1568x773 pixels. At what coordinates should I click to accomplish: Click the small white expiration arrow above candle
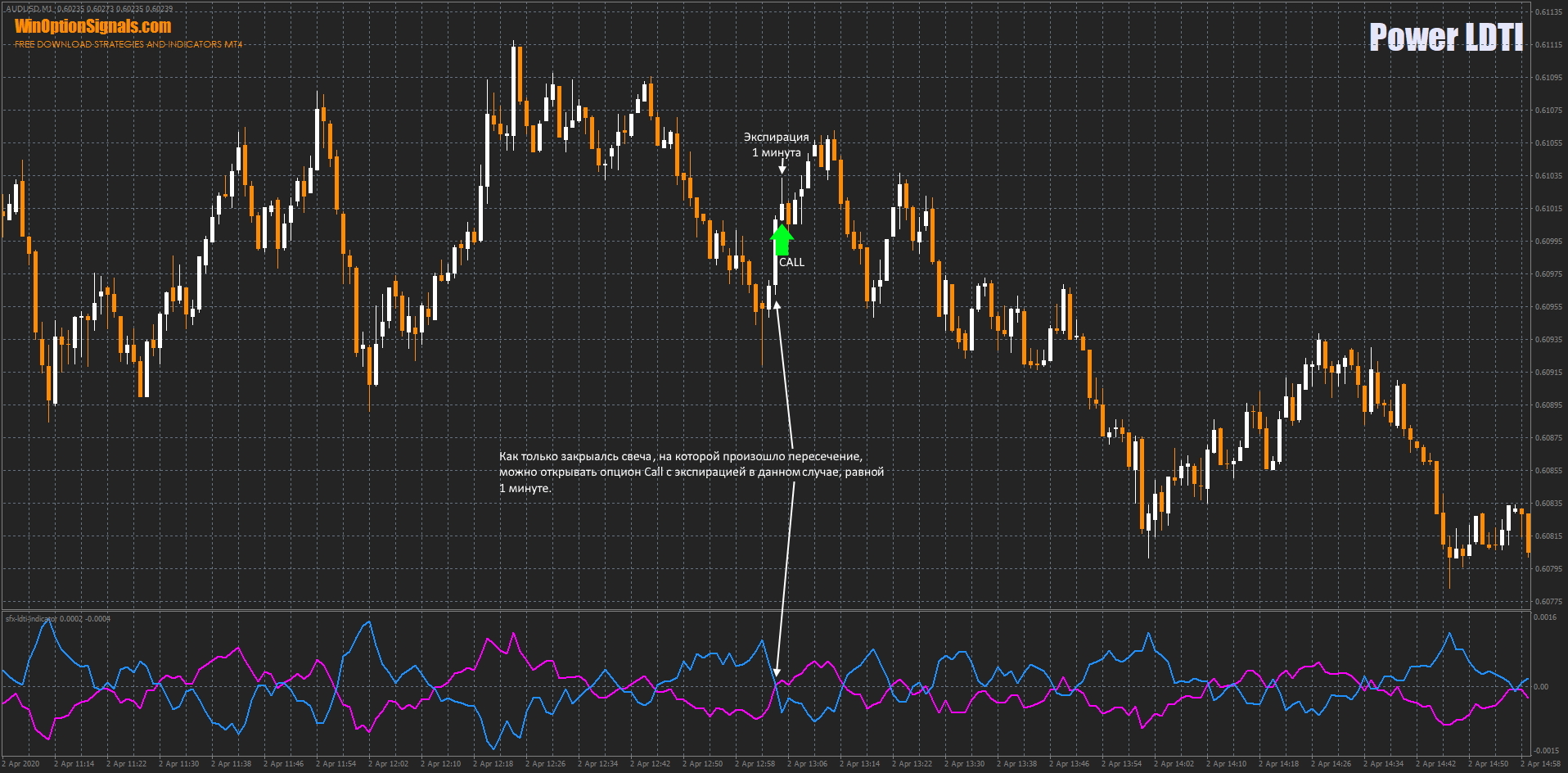[782, 167]
